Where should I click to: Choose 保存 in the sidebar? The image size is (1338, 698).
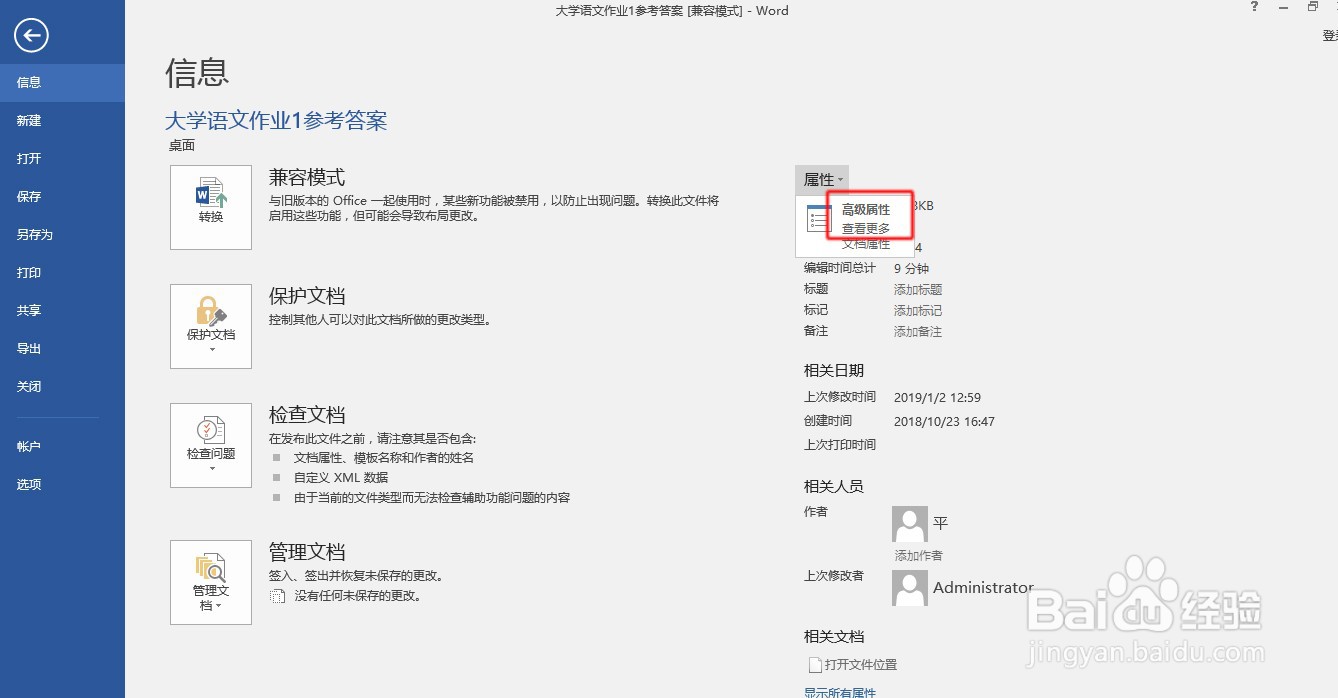[x=62, y=197]
